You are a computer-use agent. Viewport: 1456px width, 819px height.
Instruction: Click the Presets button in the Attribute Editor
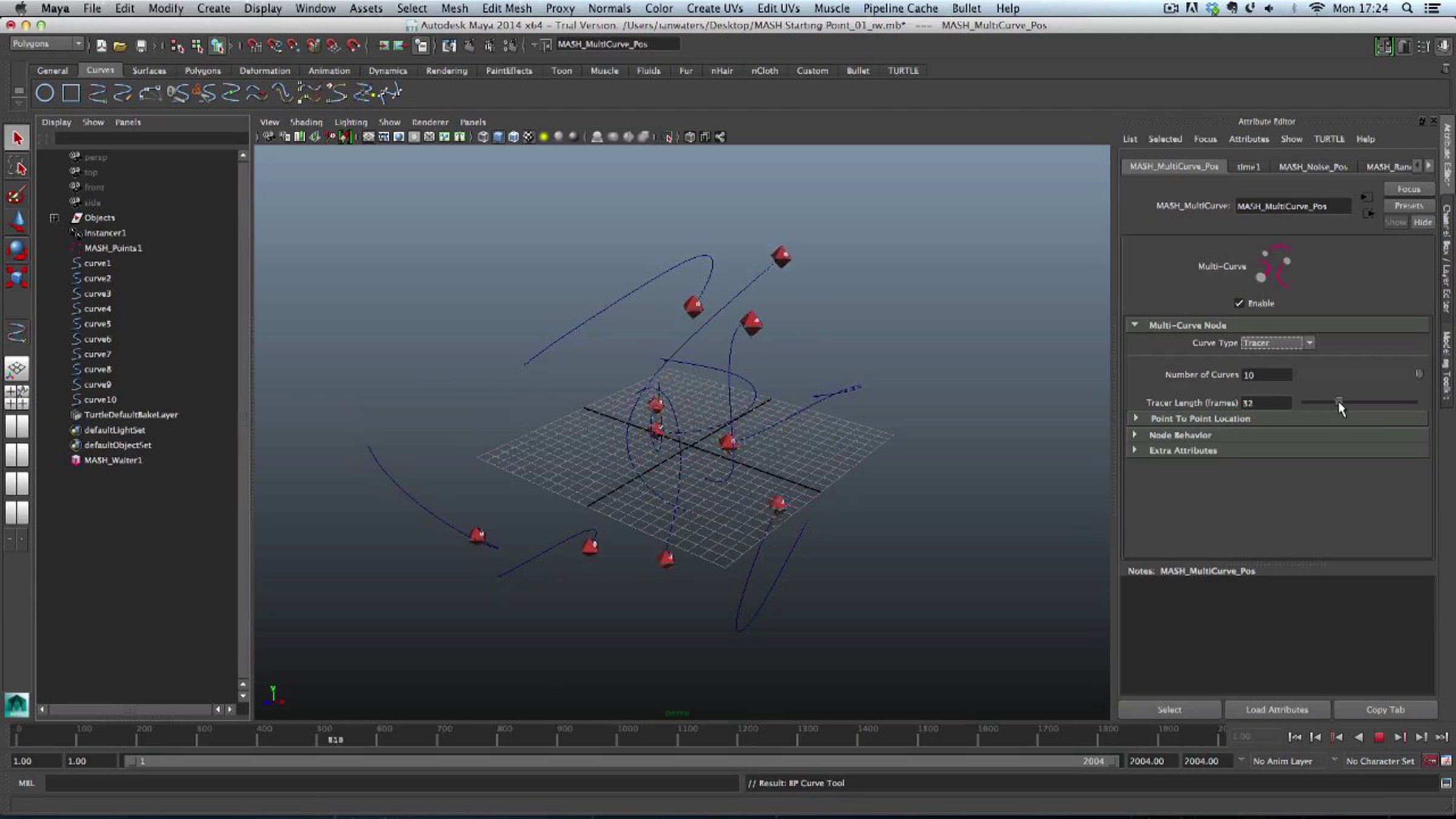coord(1409,206)
